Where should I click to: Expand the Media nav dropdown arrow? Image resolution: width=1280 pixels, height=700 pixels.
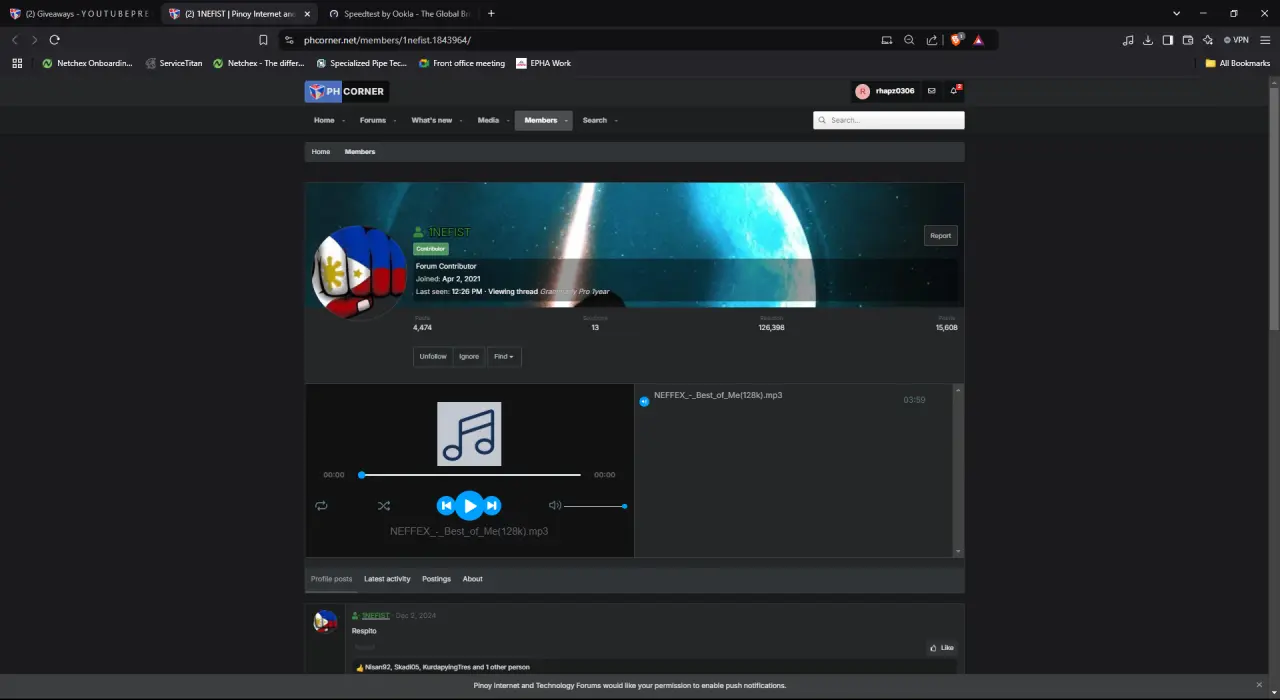(x=507, y=121)
